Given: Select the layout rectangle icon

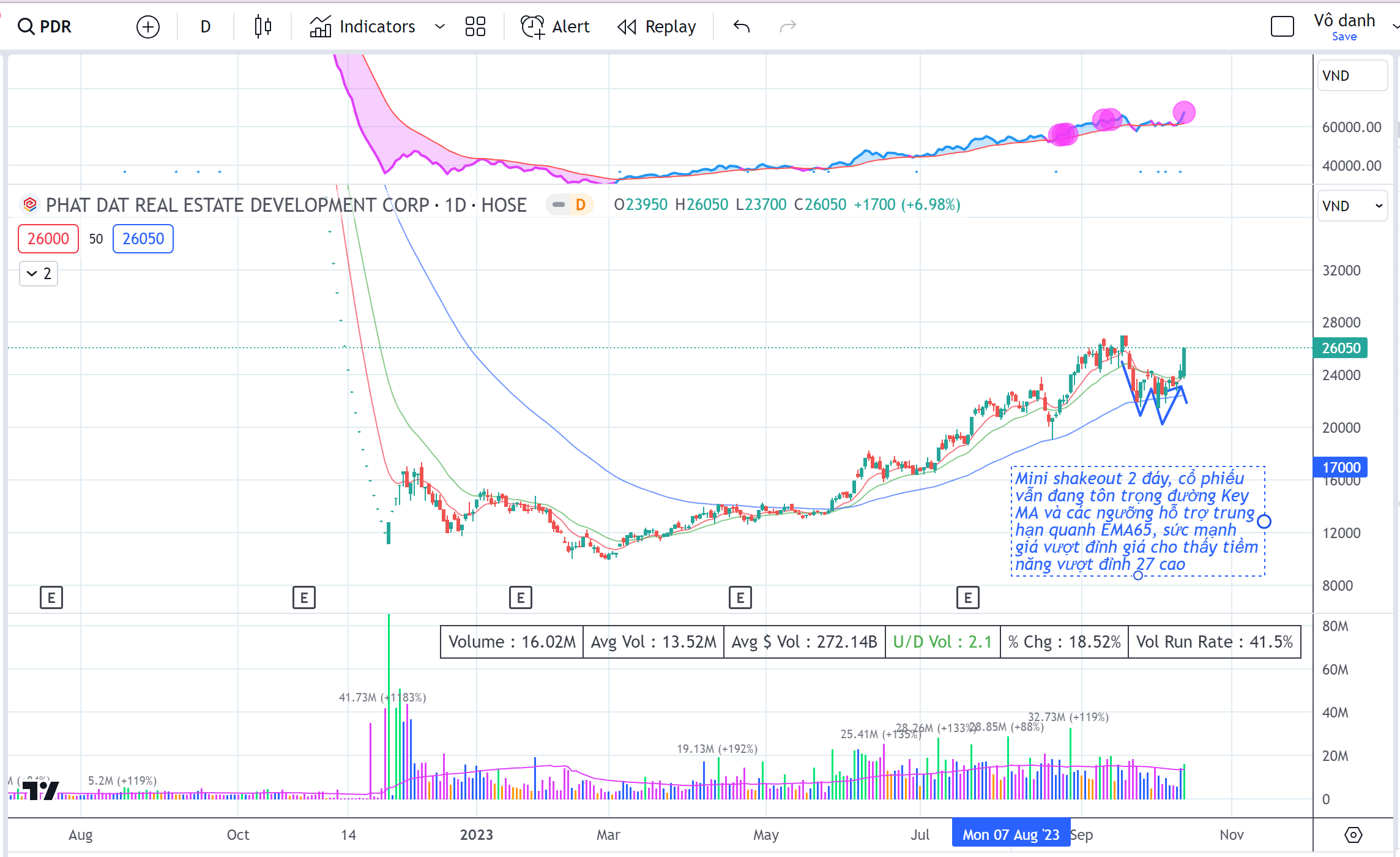Looking at the screenshot, I should click(1283, 26).
